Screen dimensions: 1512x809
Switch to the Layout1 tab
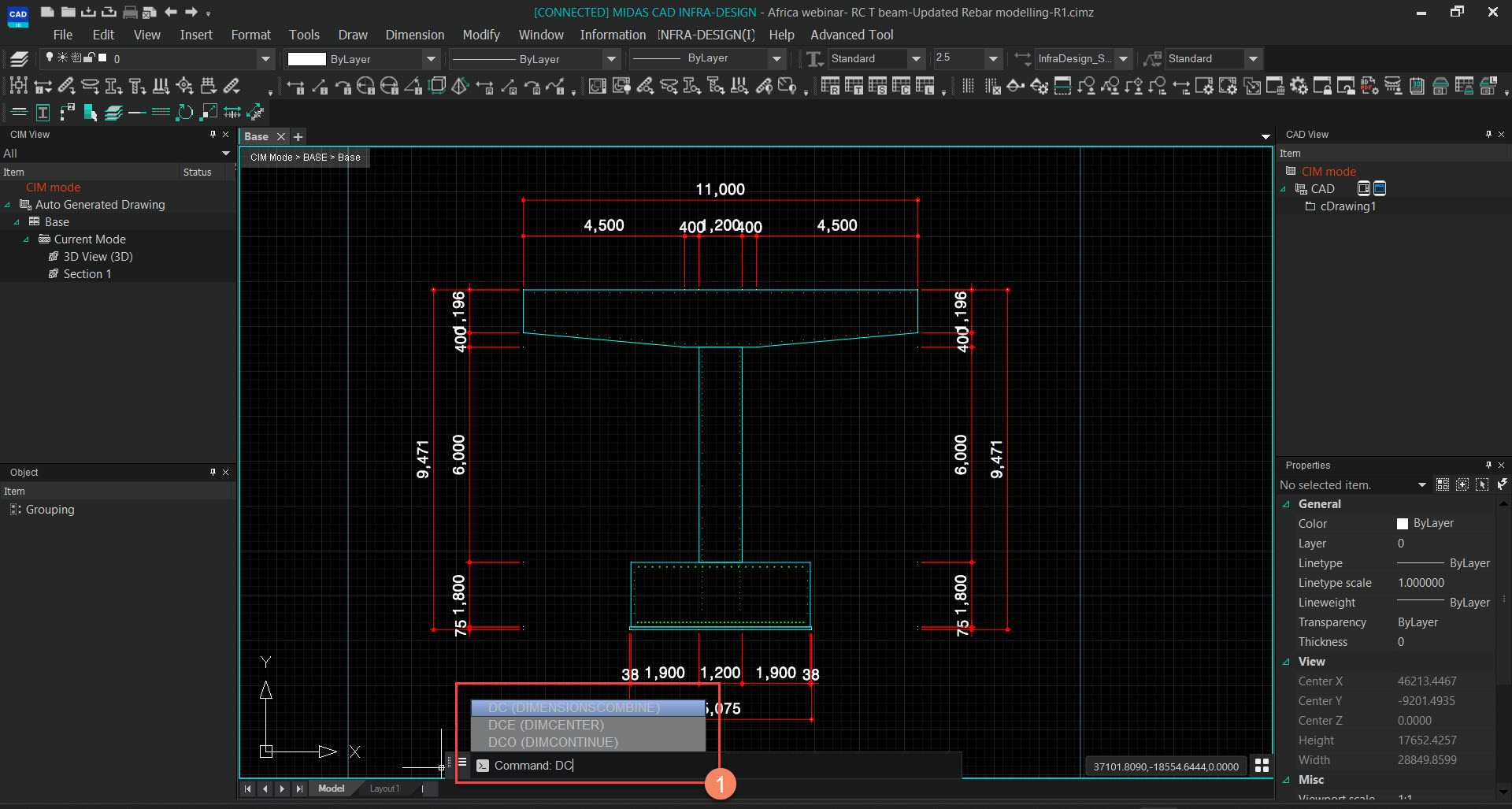(x=384, y=789)
